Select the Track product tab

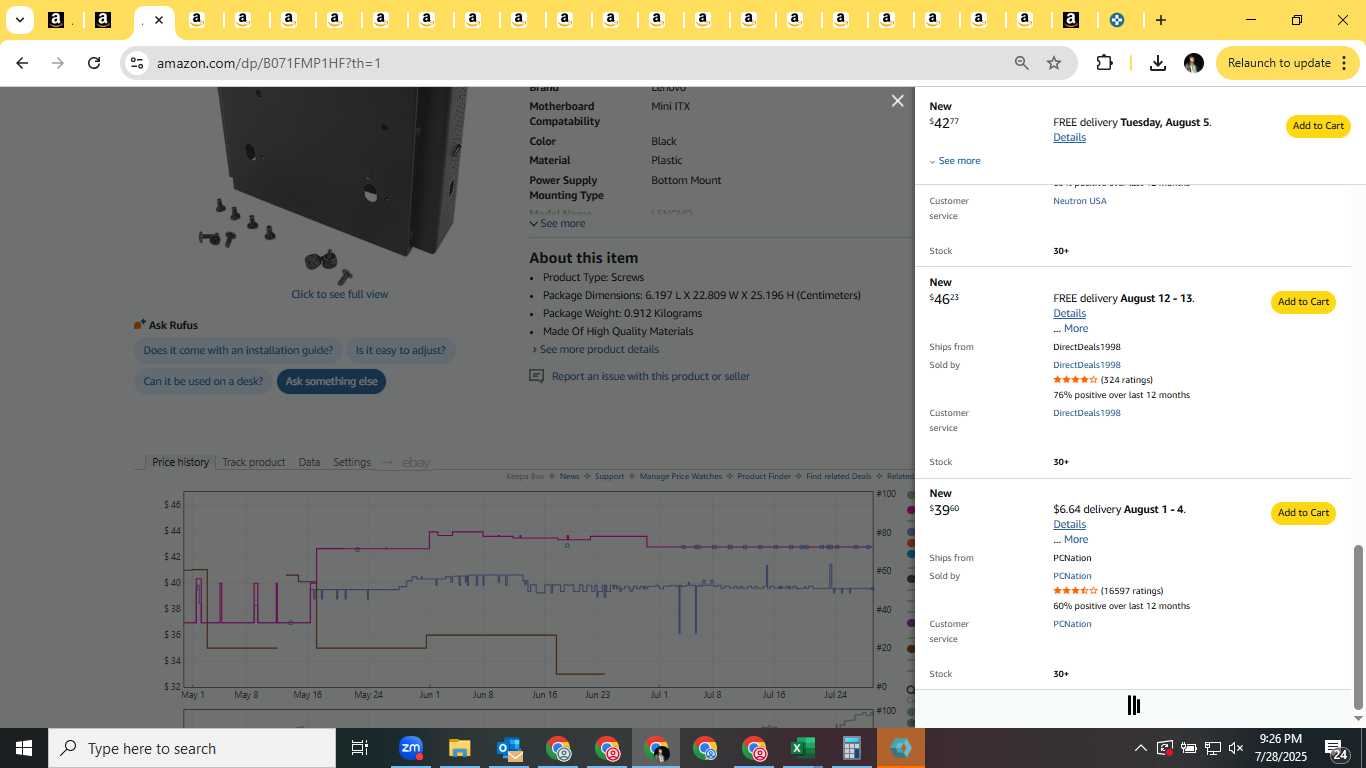tap(253, 462)
